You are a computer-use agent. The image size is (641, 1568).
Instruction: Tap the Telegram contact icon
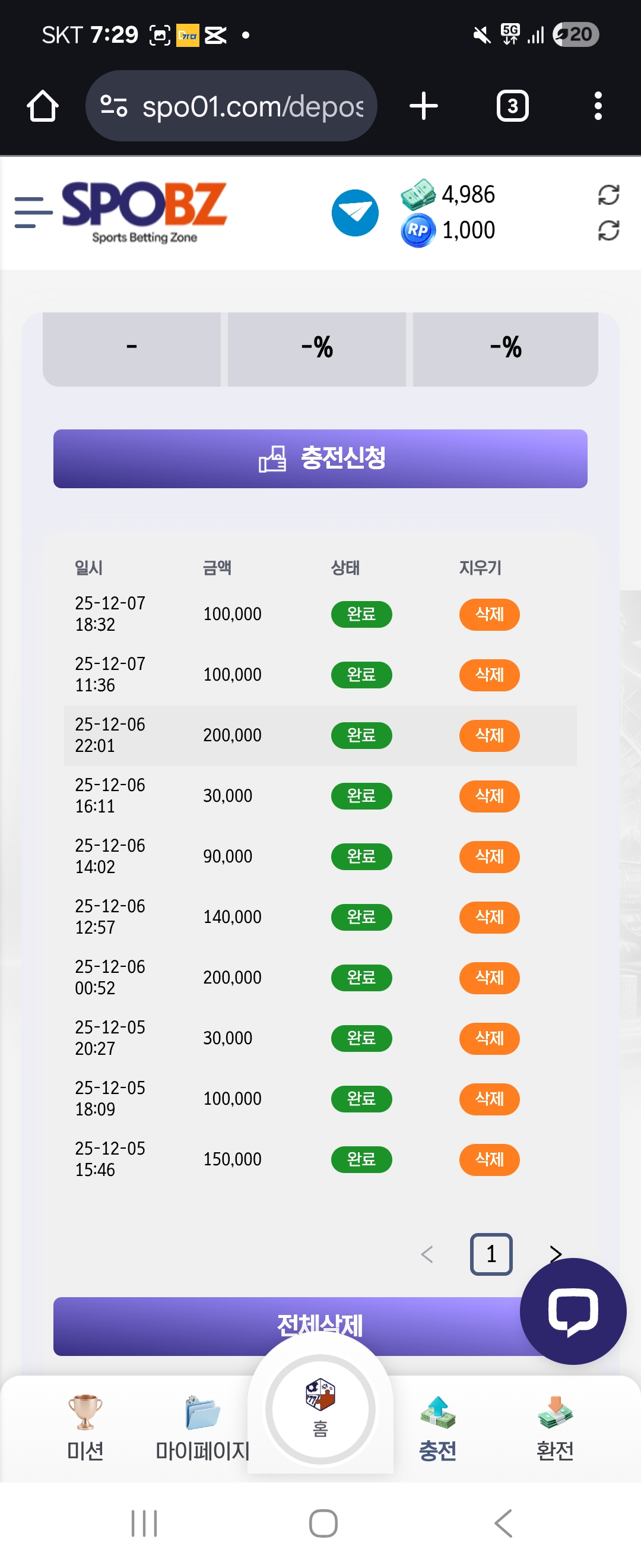tap(354, 213)
